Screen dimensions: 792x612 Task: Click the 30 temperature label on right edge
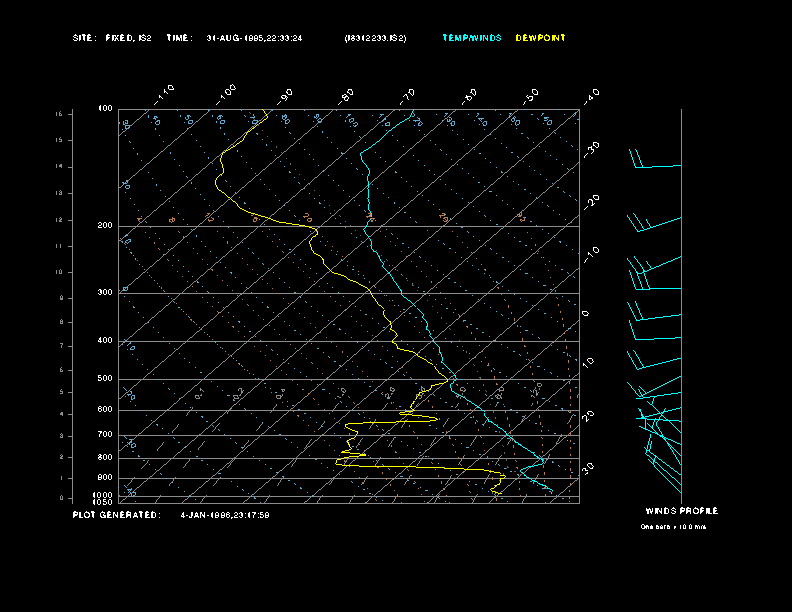[x=589, y=468]
